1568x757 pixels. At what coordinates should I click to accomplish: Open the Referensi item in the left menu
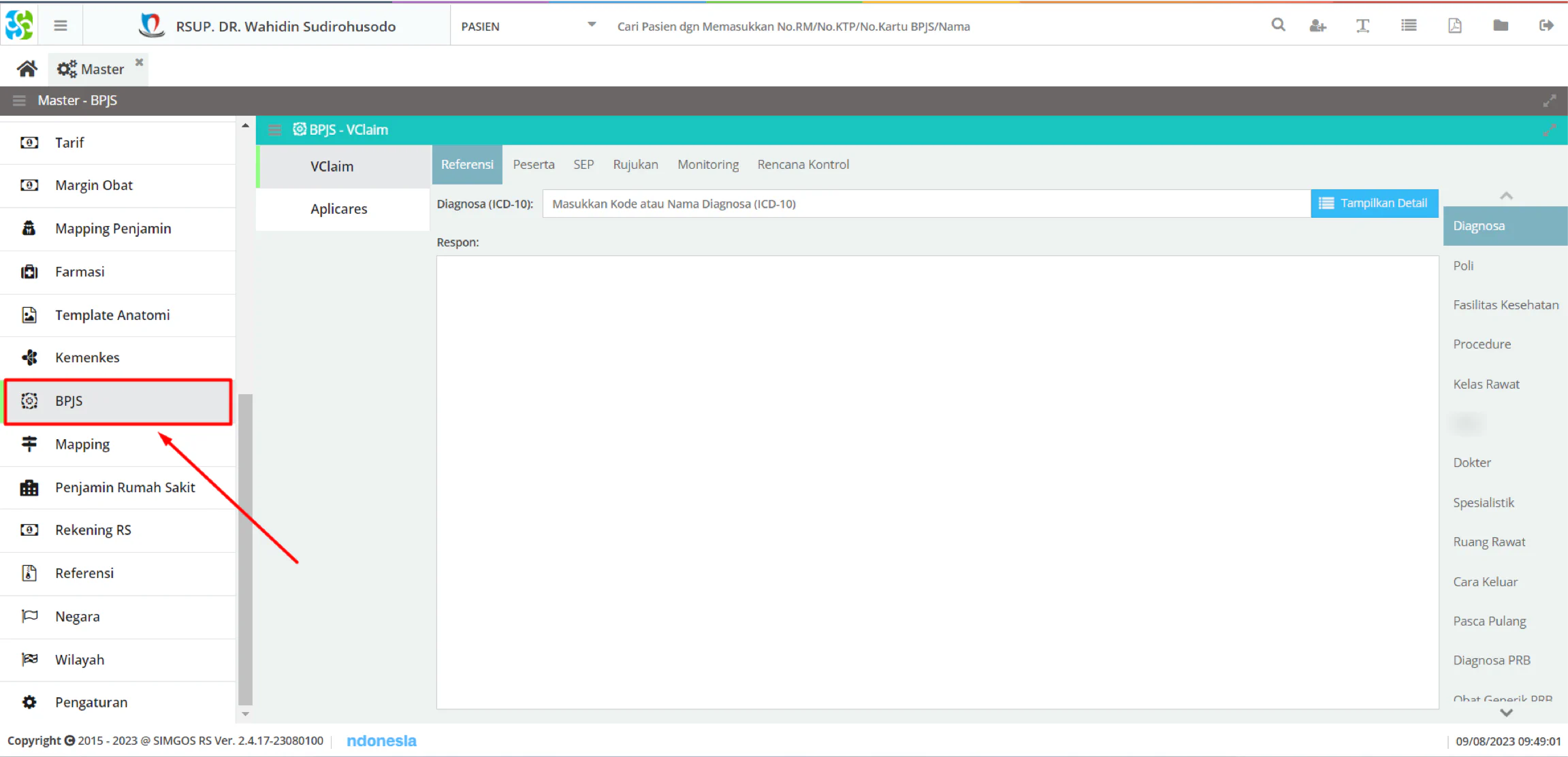coord(118,573)
